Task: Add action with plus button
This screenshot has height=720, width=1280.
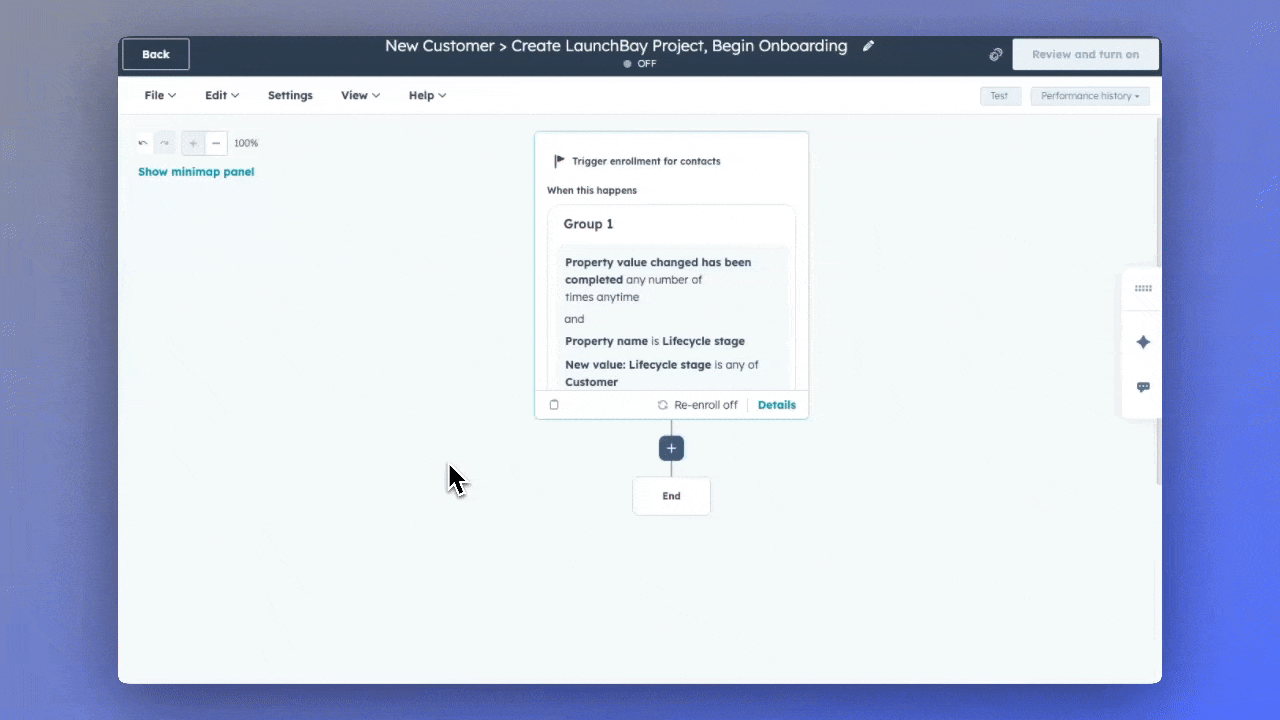Action: click(x=671, y=448)
